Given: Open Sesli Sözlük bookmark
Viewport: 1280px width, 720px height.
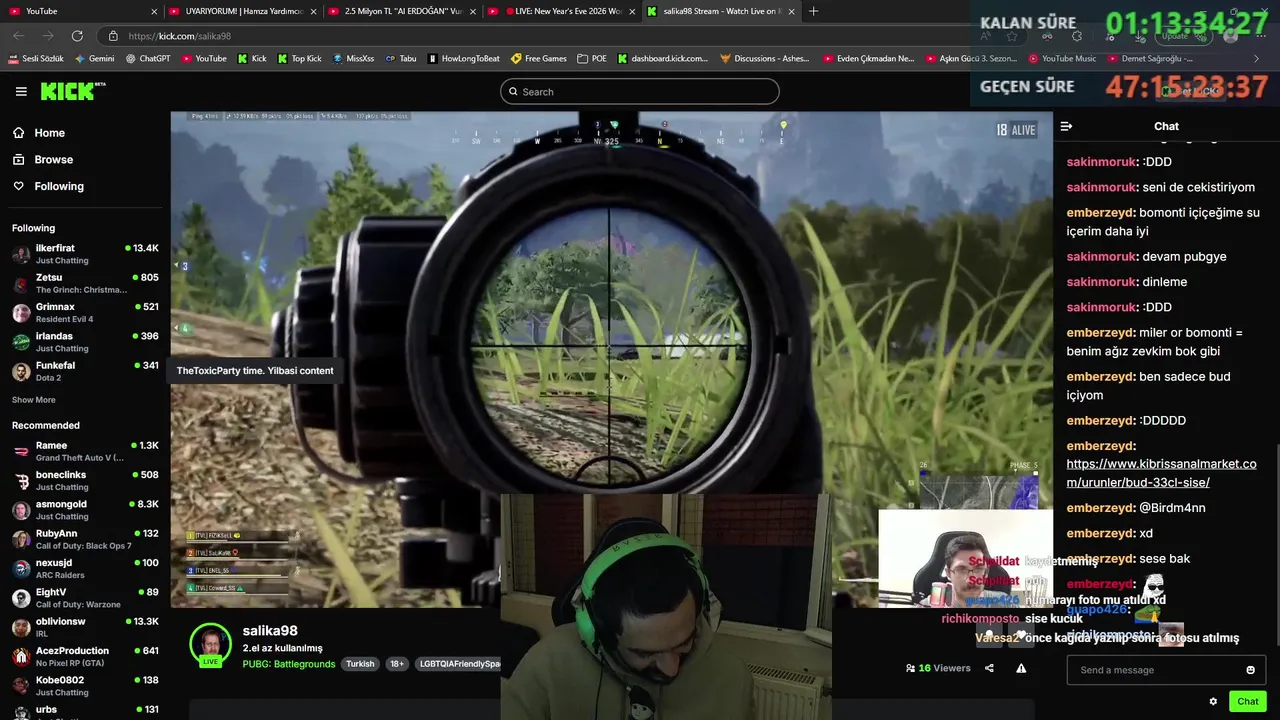Looking at the screenshot, I should point(36,59).
